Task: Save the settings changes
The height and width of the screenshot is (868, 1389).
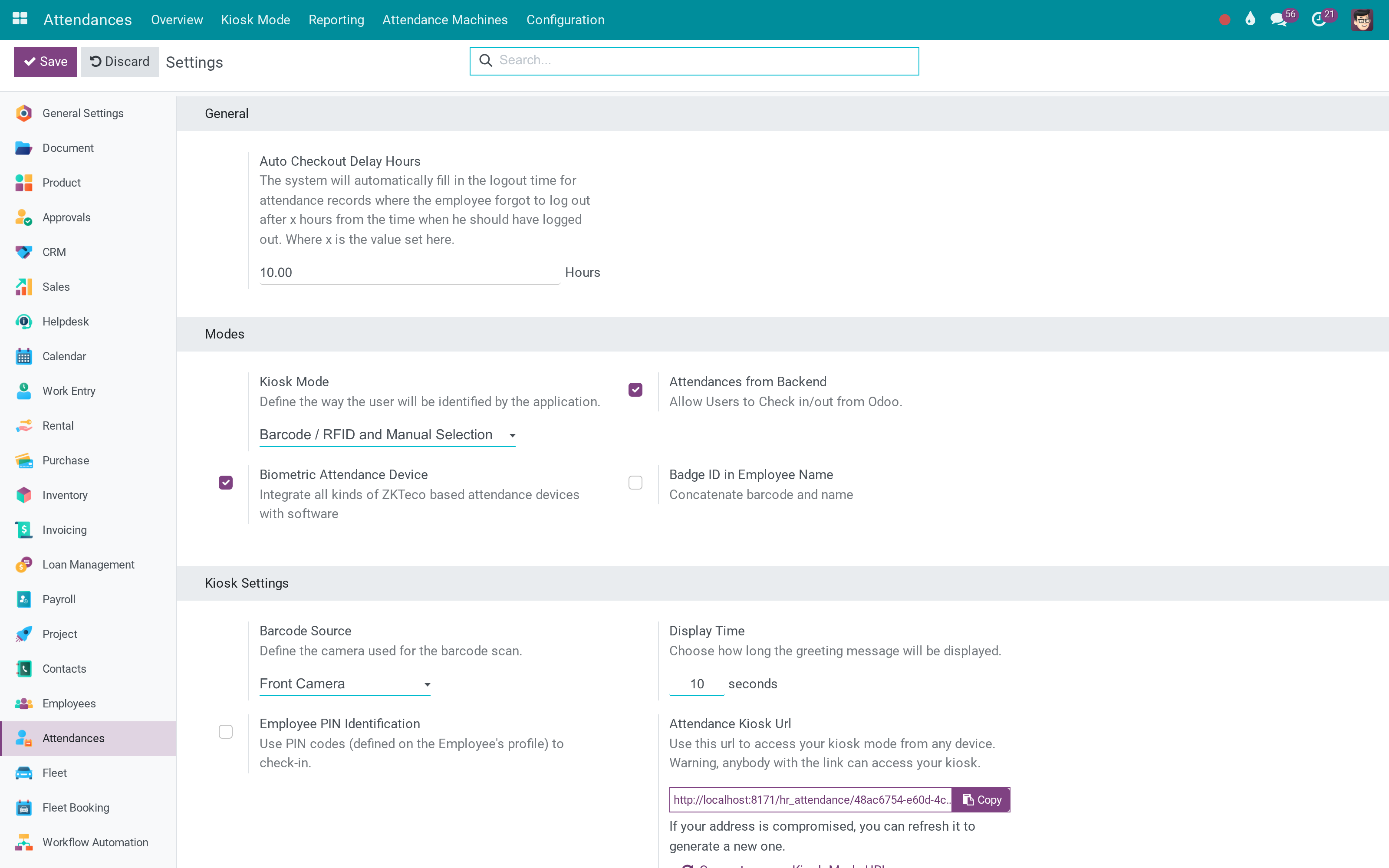Action: [45, 62]
